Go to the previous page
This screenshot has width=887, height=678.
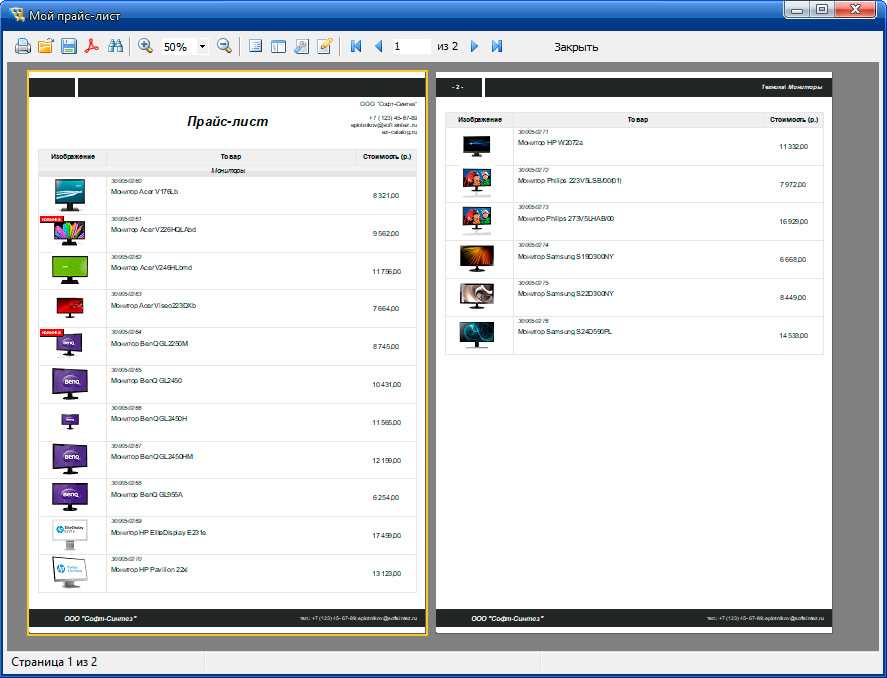tap(378, 46)
